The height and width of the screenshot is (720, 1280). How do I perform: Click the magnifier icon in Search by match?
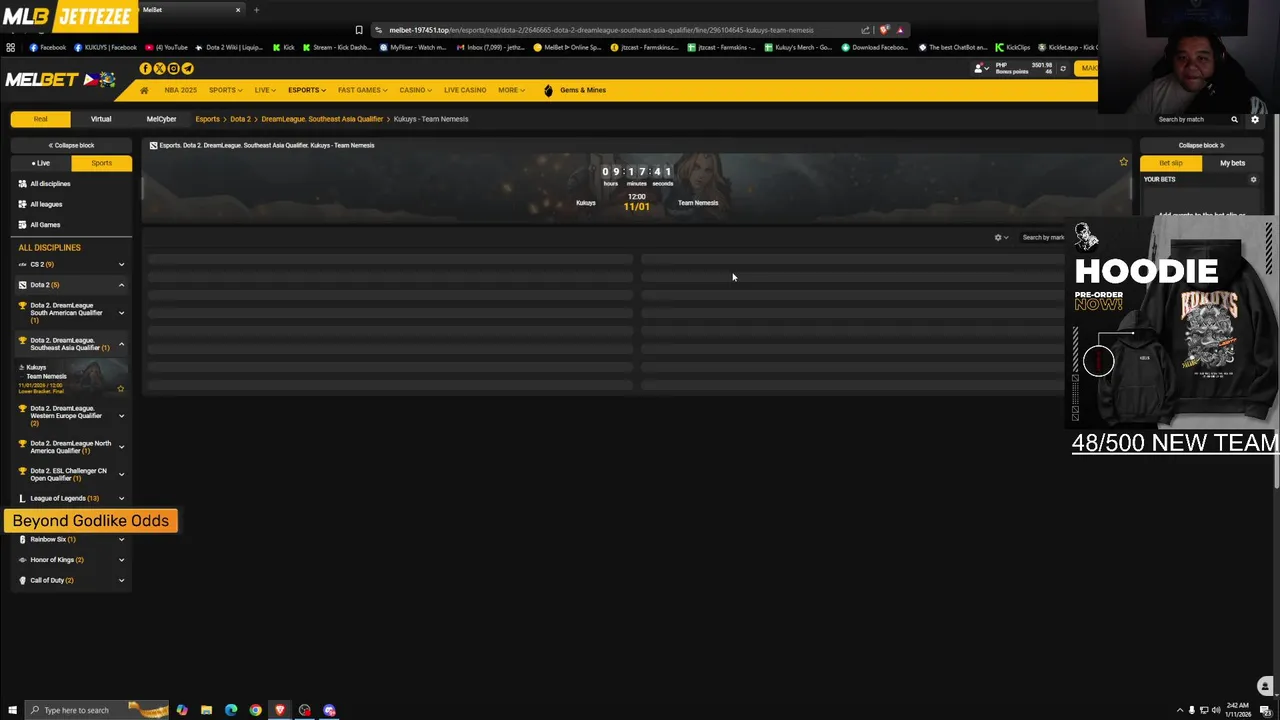1234,120
